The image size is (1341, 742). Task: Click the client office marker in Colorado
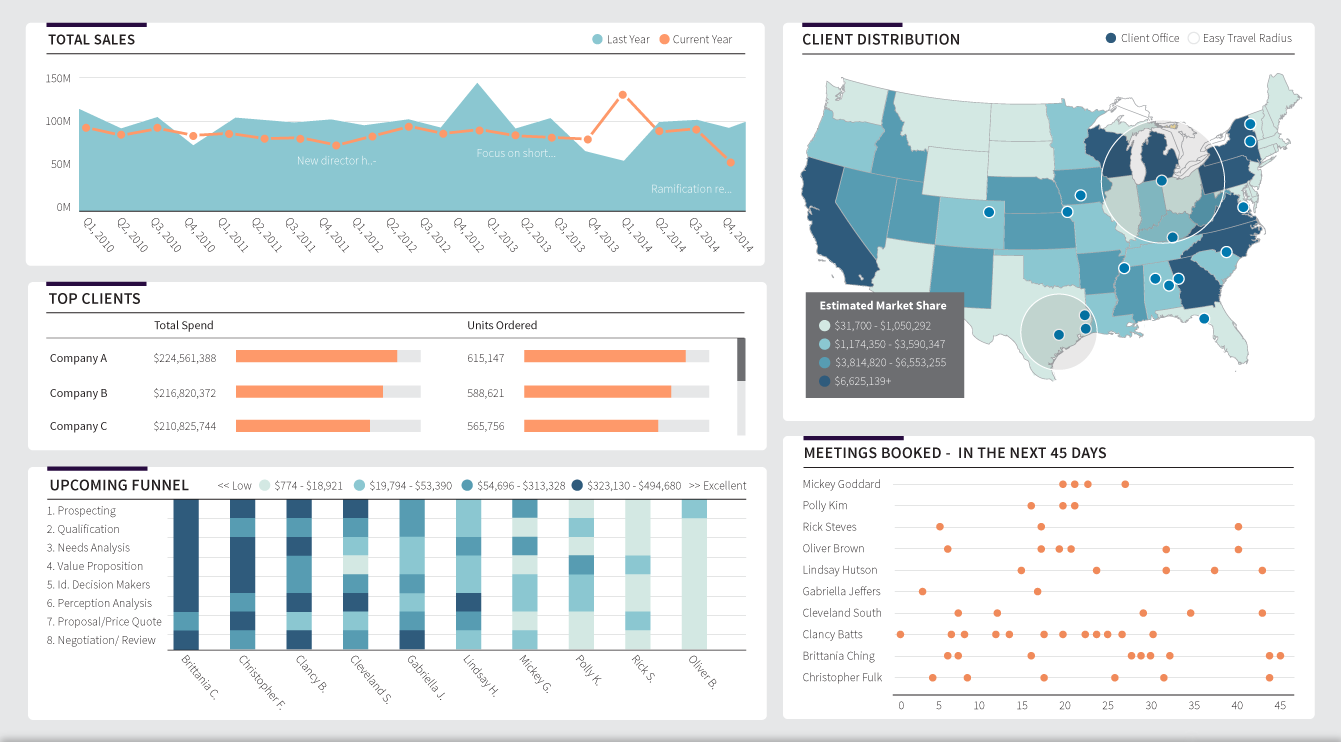[988, 212]
